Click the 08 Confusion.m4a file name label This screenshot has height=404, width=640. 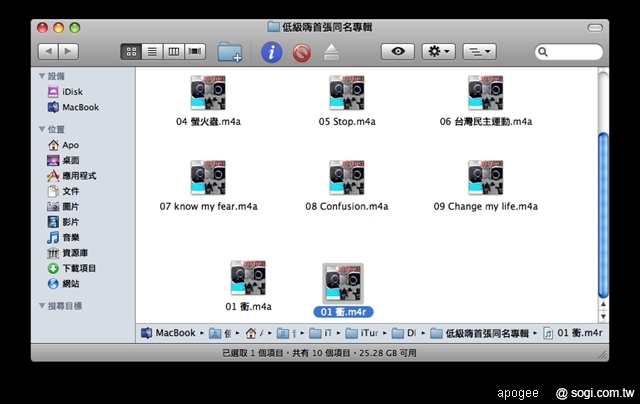pos(347,206)
